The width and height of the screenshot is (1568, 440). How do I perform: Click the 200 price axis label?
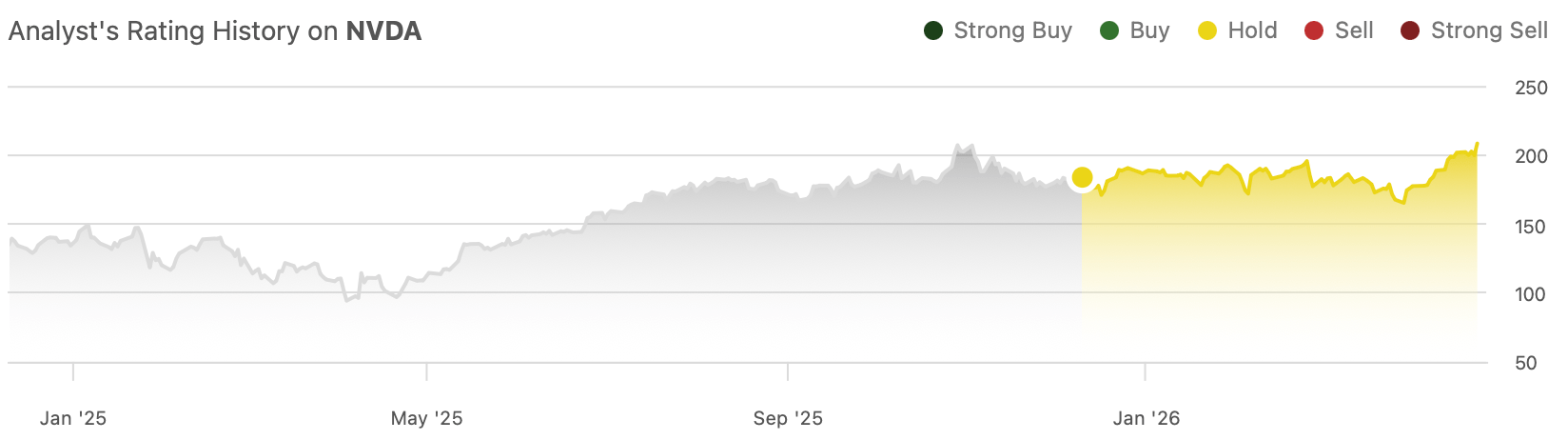[x=1531, y=156]
